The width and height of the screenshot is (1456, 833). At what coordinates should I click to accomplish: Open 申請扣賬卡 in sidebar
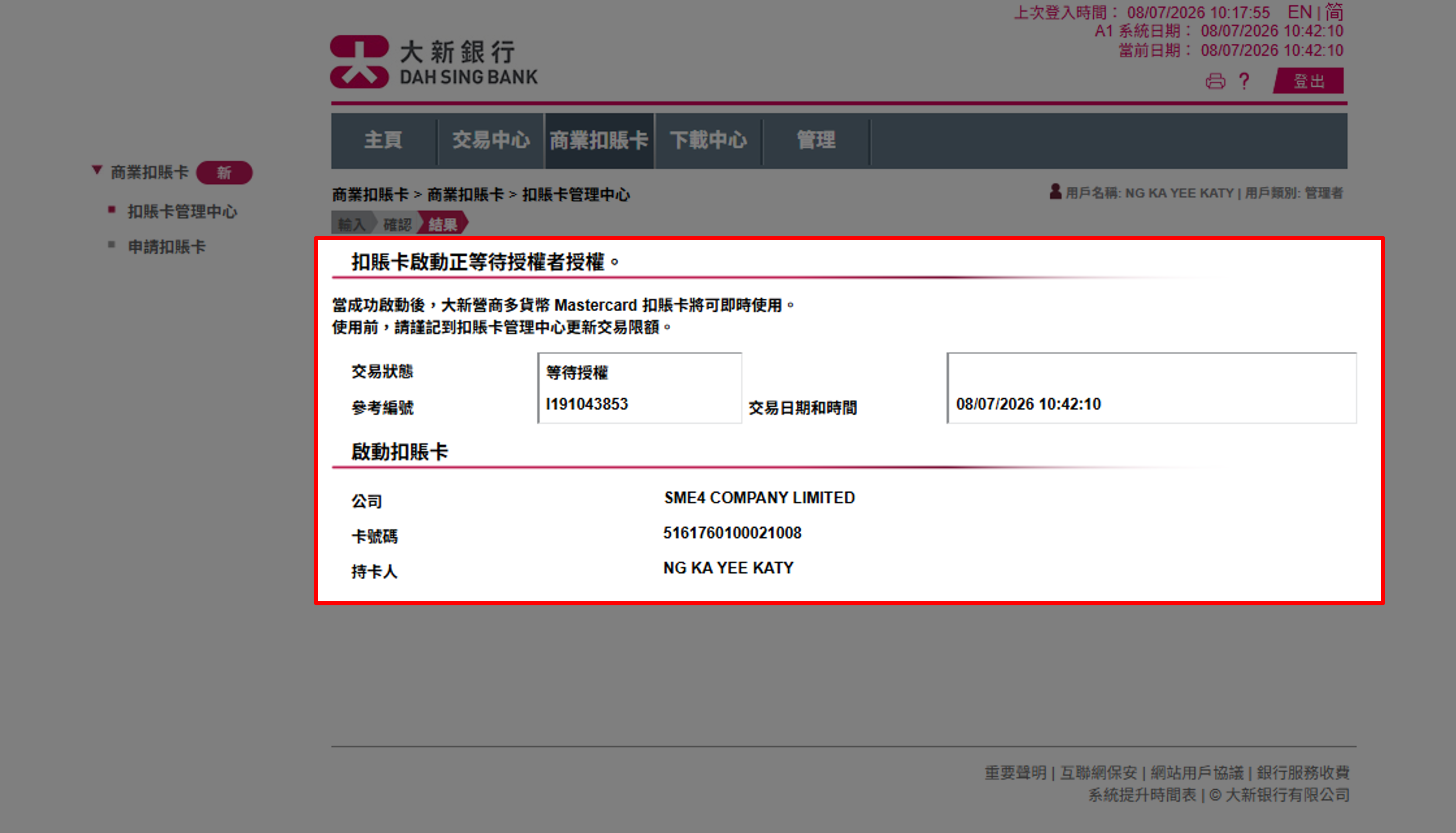(x=166, y=247)
